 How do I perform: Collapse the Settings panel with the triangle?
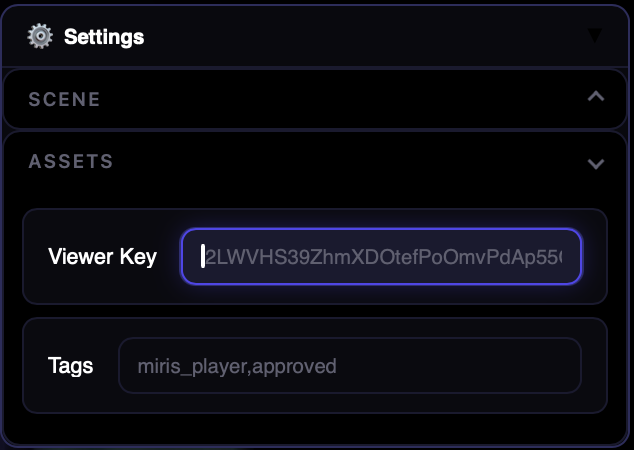tap(595, 36)
